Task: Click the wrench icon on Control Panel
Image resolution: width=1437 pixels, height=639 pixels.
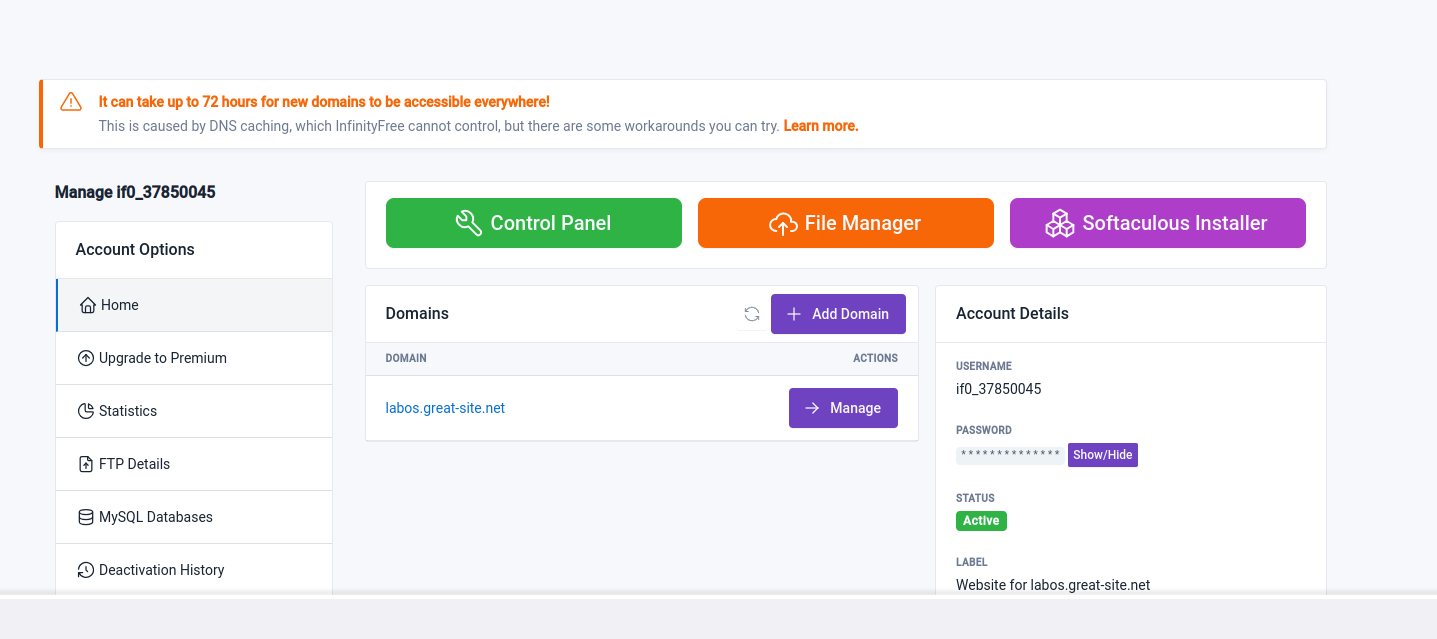Action: click(x=469, y=223)
